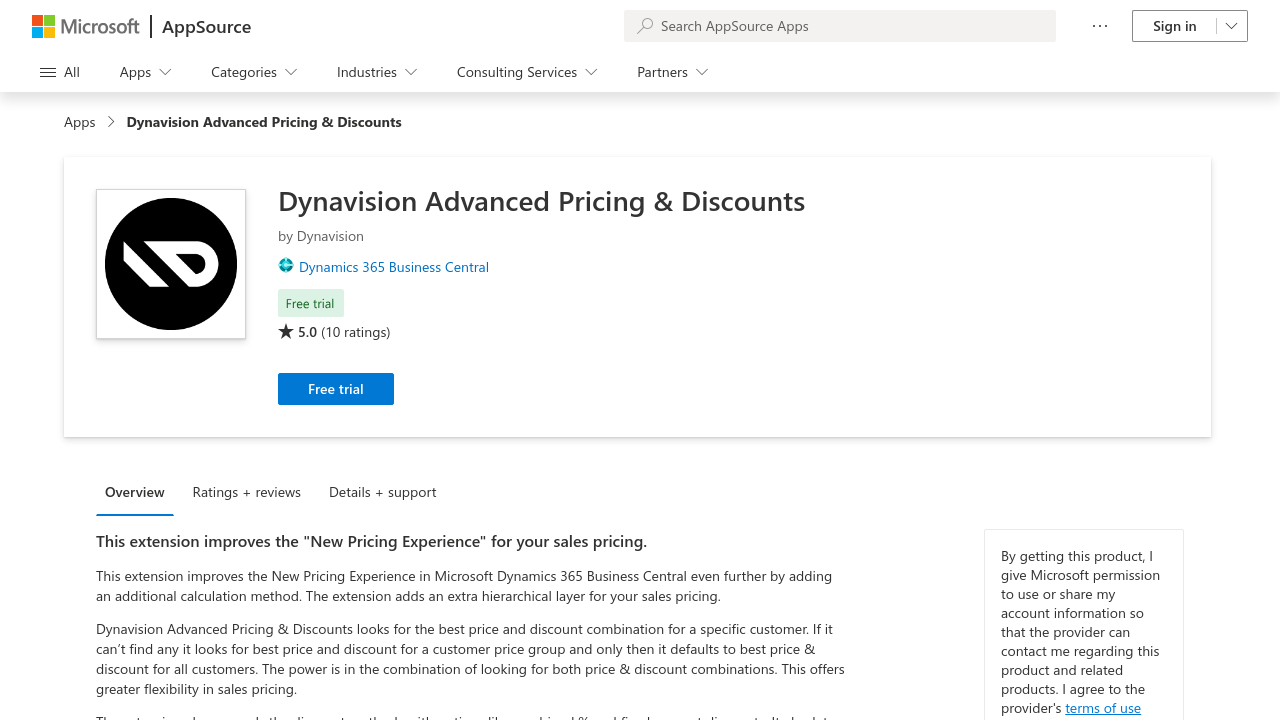Expand the Apps dropdown menu
The width and height of the screenshot is (1280, 720).
point(146,72)
